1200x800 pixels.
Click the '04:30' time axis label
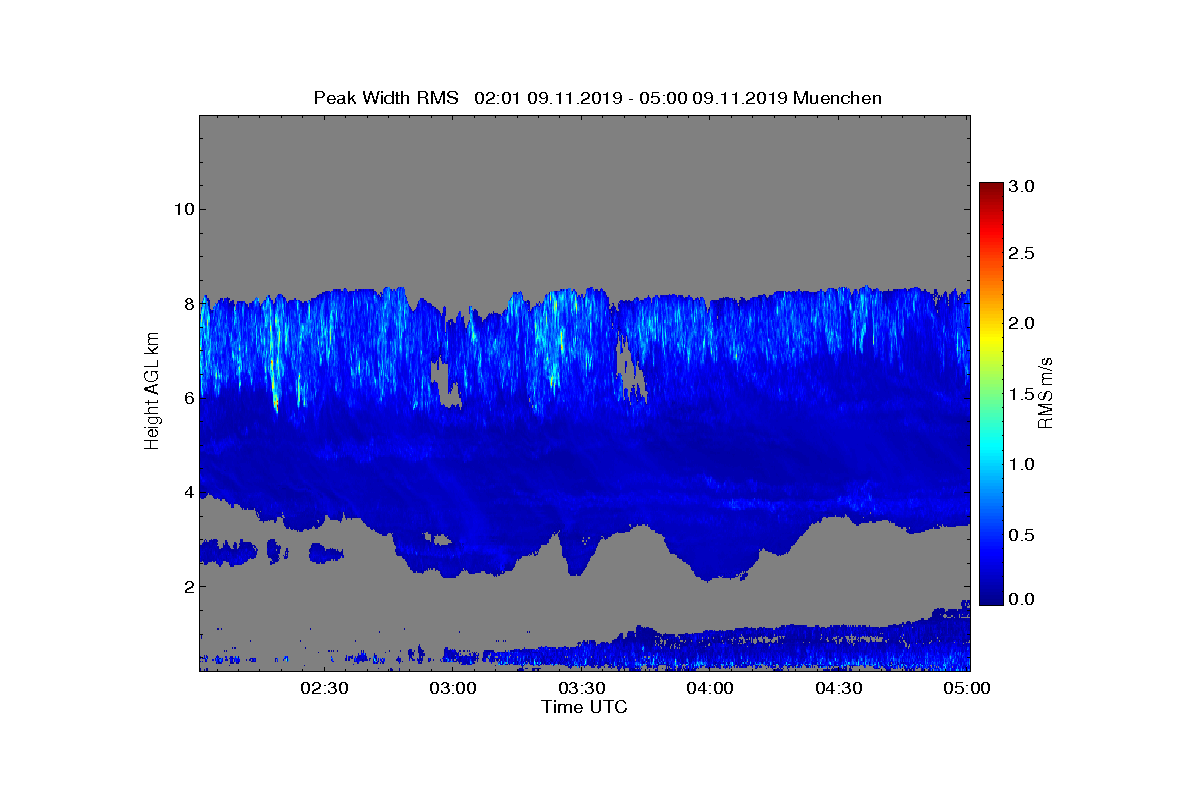click(840, 689)
